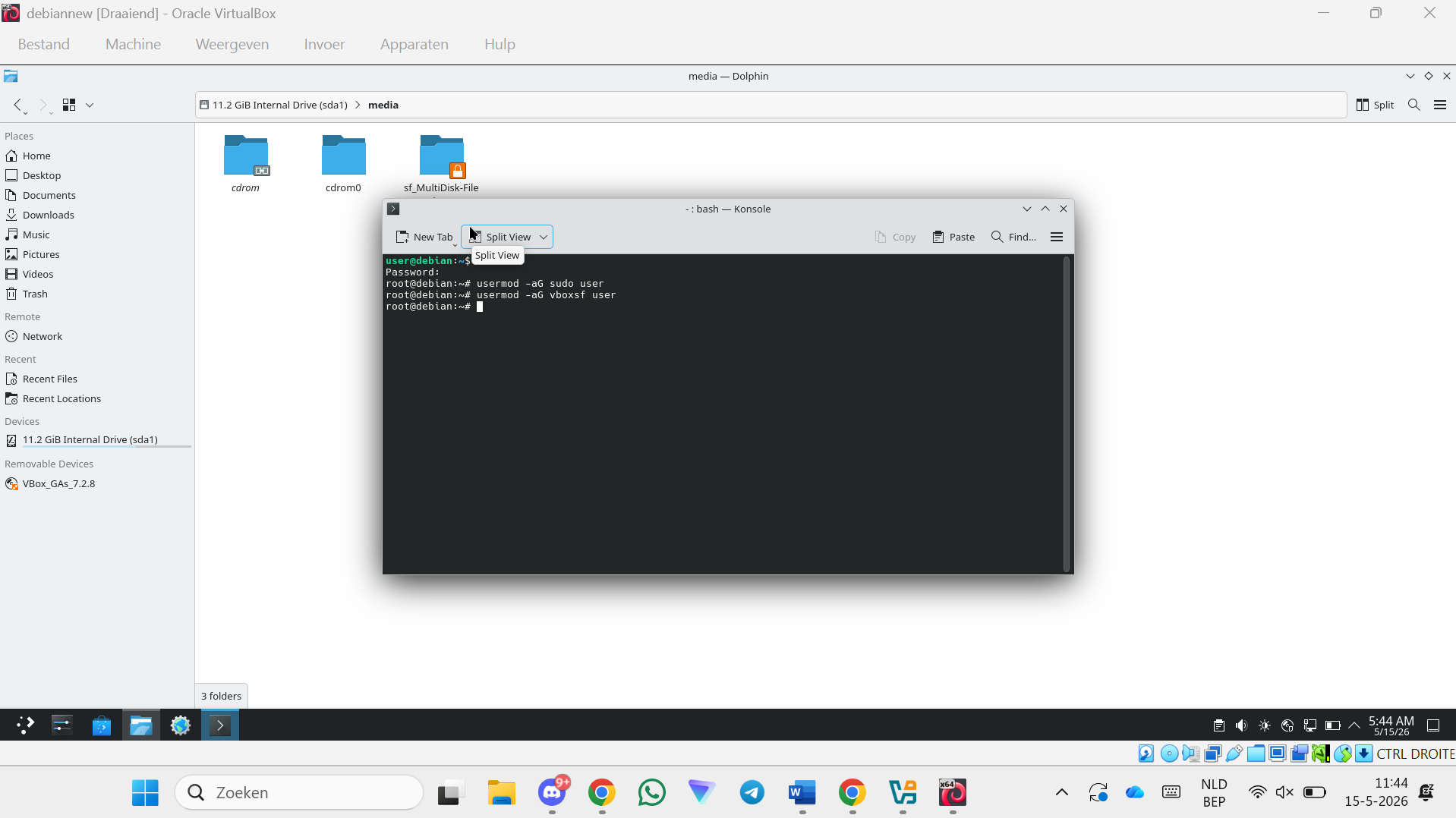
Task: Open Find in Konsole toolbar
Action: 1013,237
